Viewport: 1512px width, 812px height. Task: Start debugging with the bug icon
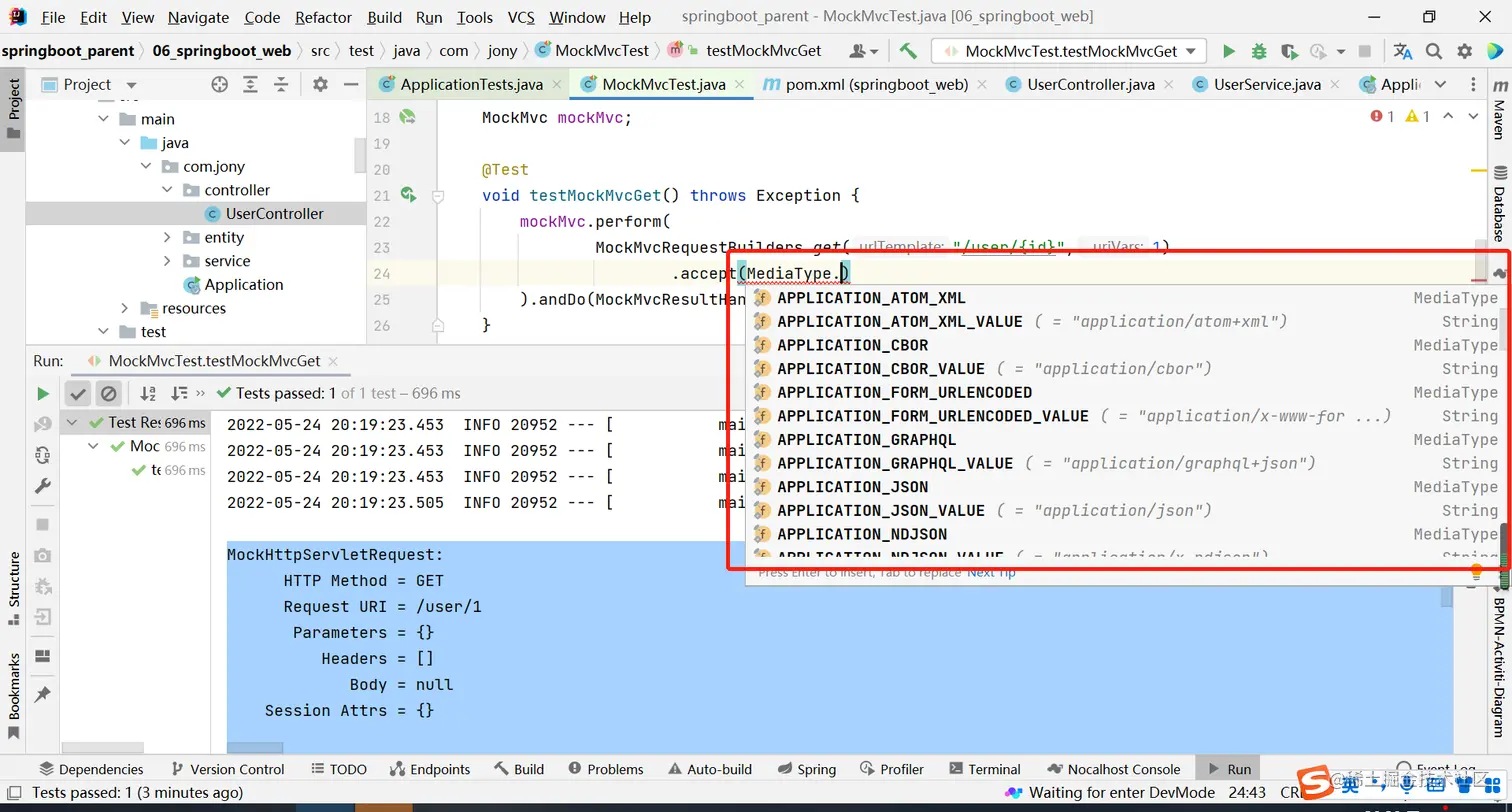[1259, 51]
